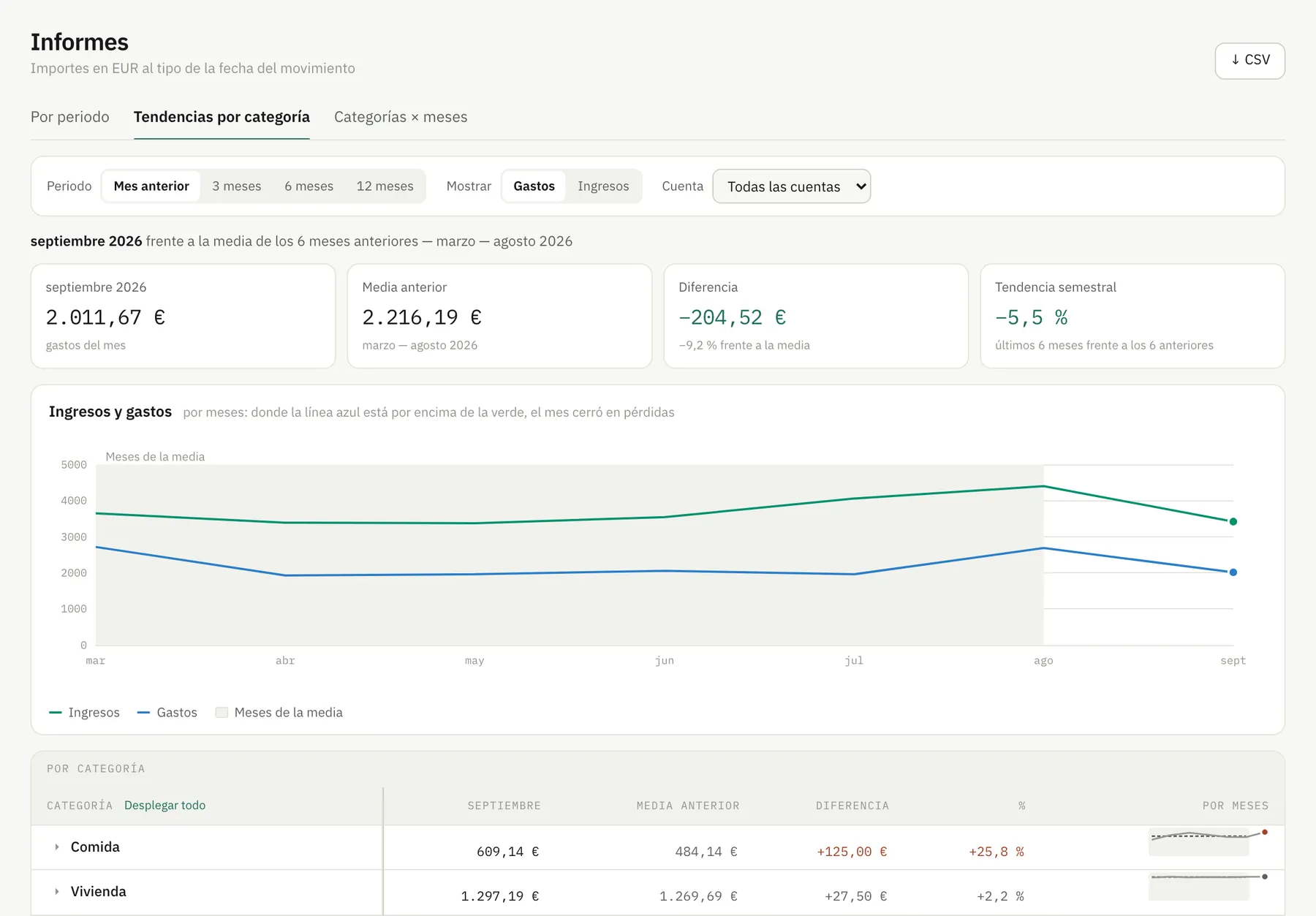Screen dimensions: 1316x916
Task: Open the Vivienda monthly sparkline
Action: coord(1208,886)
